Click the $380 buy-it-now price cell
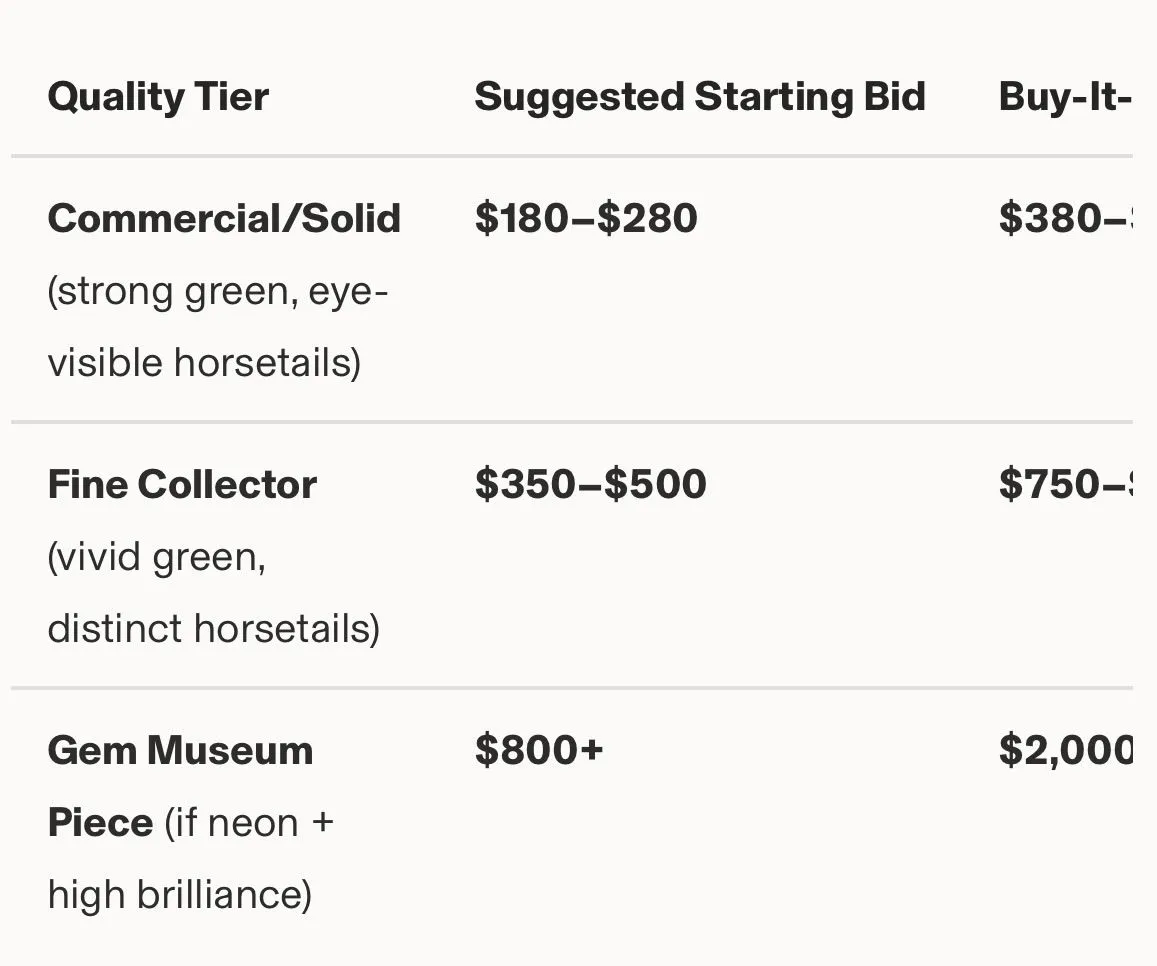Image resolution: width=1157 pixels, height=966 pixels. [1065, 218]
